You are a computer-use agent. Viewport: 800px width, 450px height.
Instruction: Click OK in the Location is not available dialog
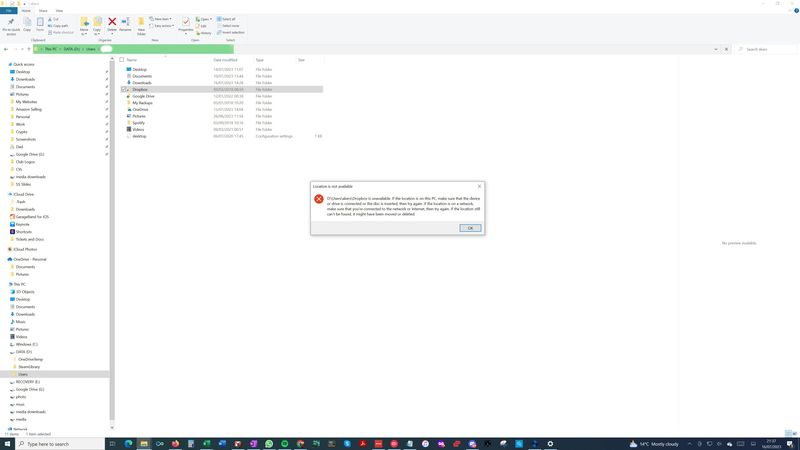click(x=470, y=228)
